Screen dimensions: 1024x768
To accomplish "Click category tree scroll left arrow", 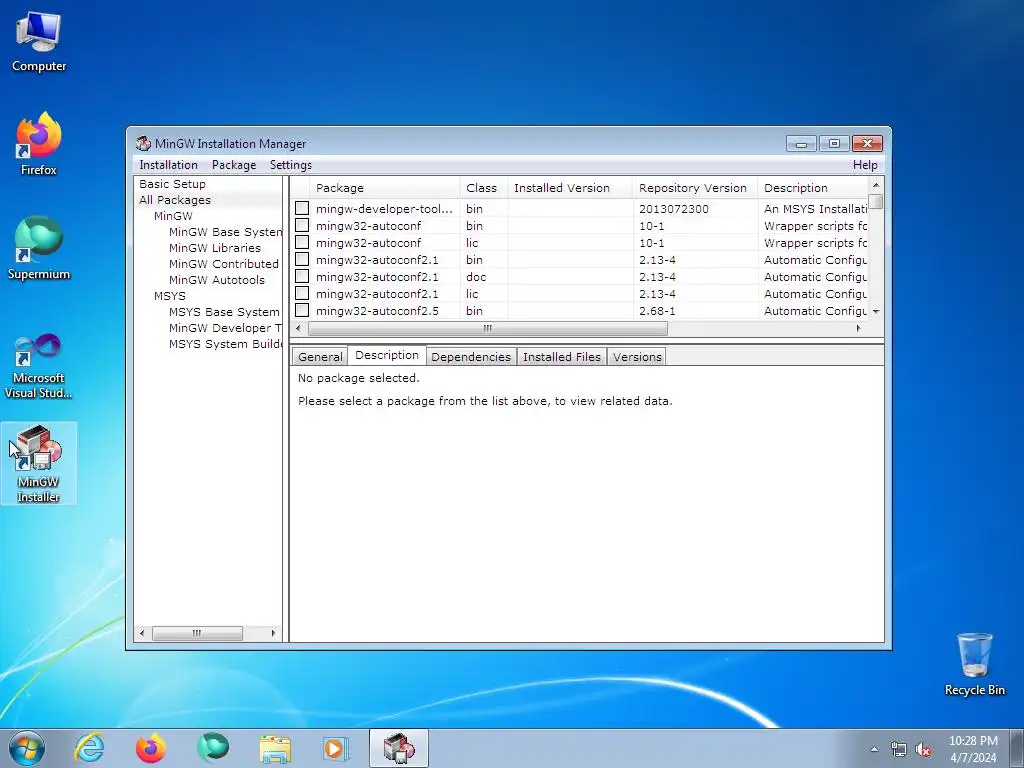I will (142, 633).
